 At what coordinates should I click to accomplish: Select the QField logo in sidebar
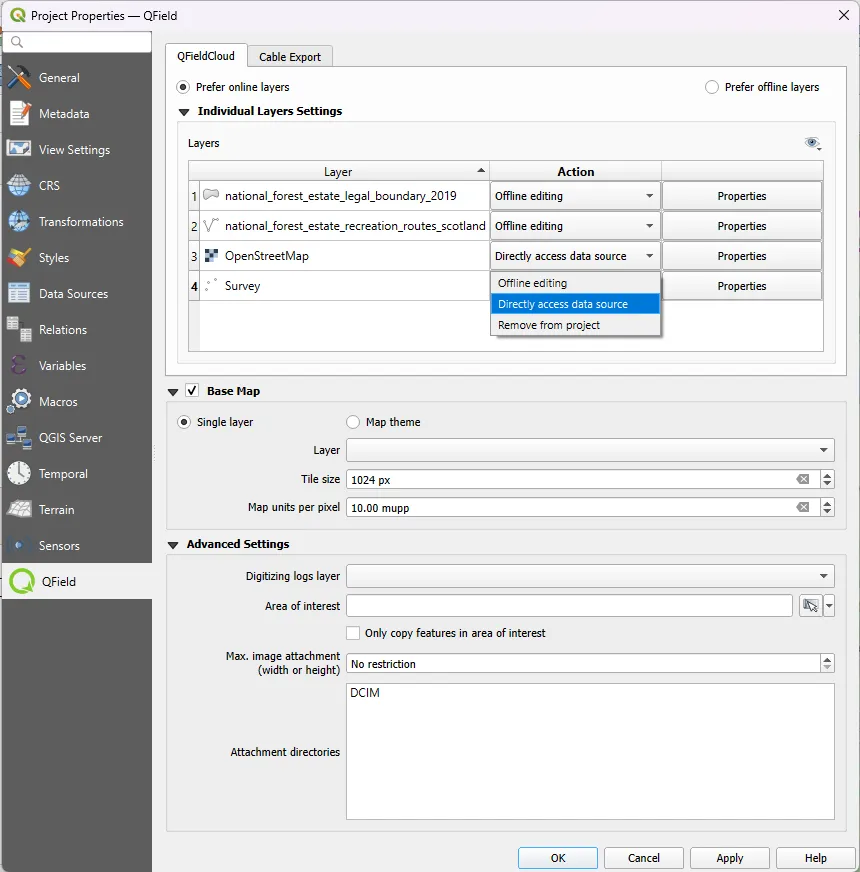[x=22, y=581]
